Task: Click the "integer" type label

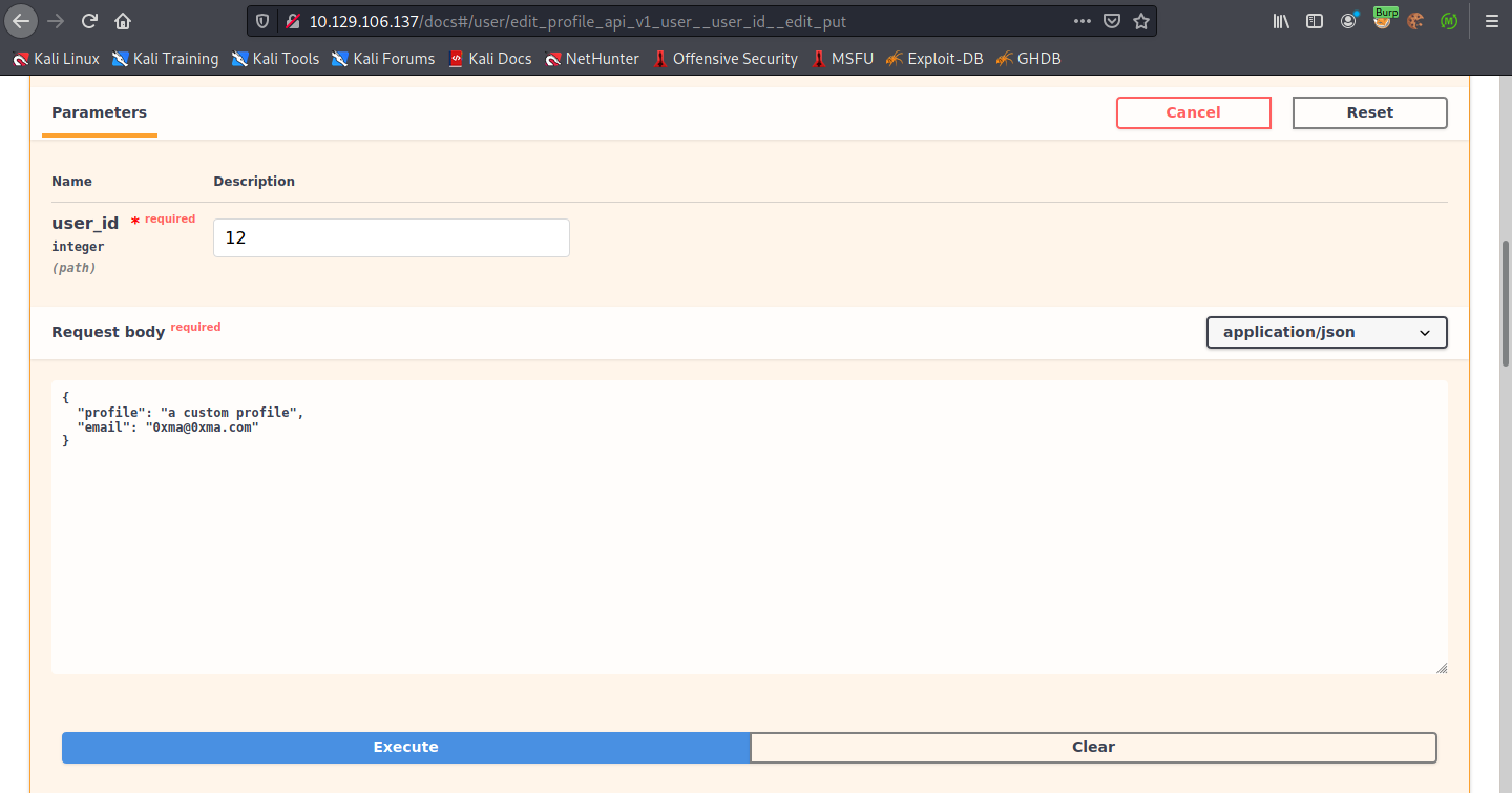Action: (x=78, y=247)
